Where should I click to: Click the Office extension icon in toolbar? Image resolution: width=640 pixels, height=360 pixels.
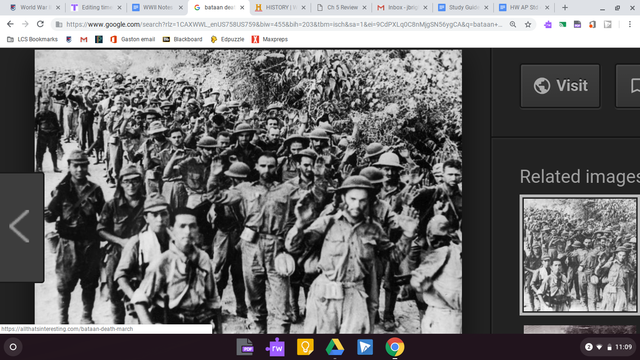click(592, 24)
